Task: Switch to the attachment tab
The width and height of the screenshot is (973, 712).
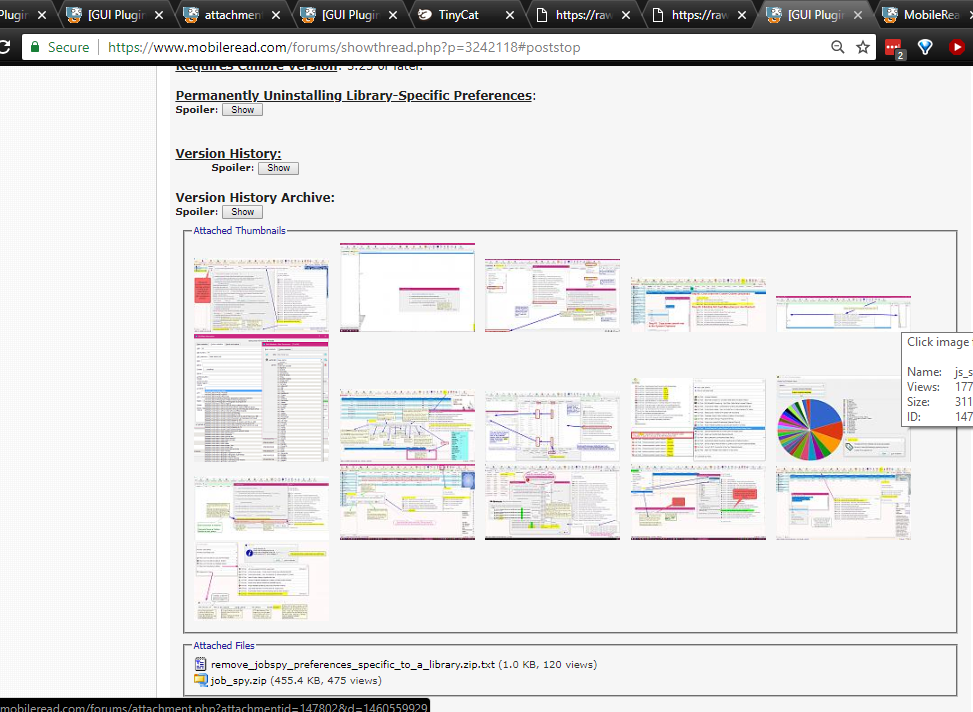Action: pyautogui.click(x=233, y=15)
